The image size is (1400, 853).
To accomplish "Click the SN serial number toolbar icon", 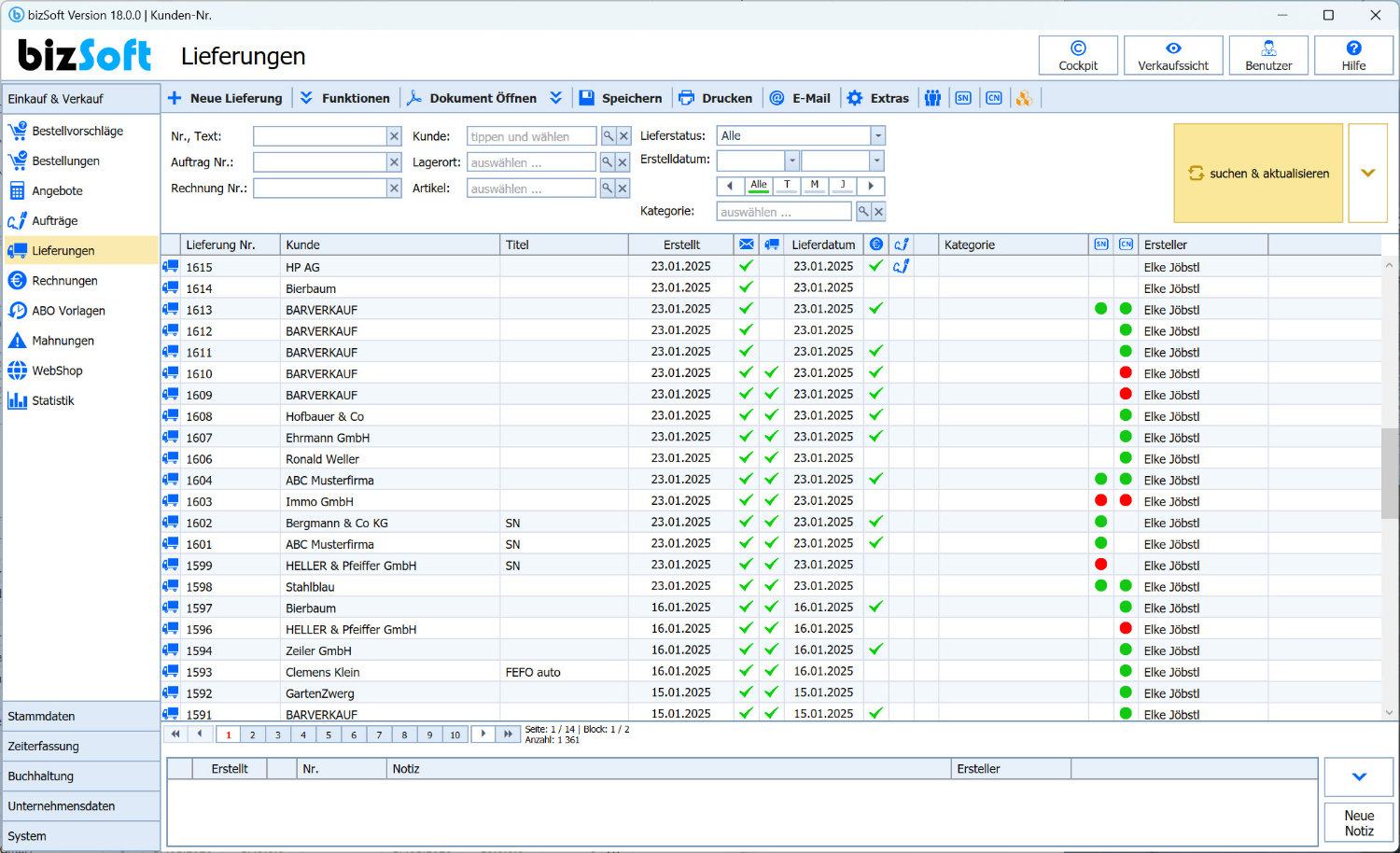I will pos(963,98).
